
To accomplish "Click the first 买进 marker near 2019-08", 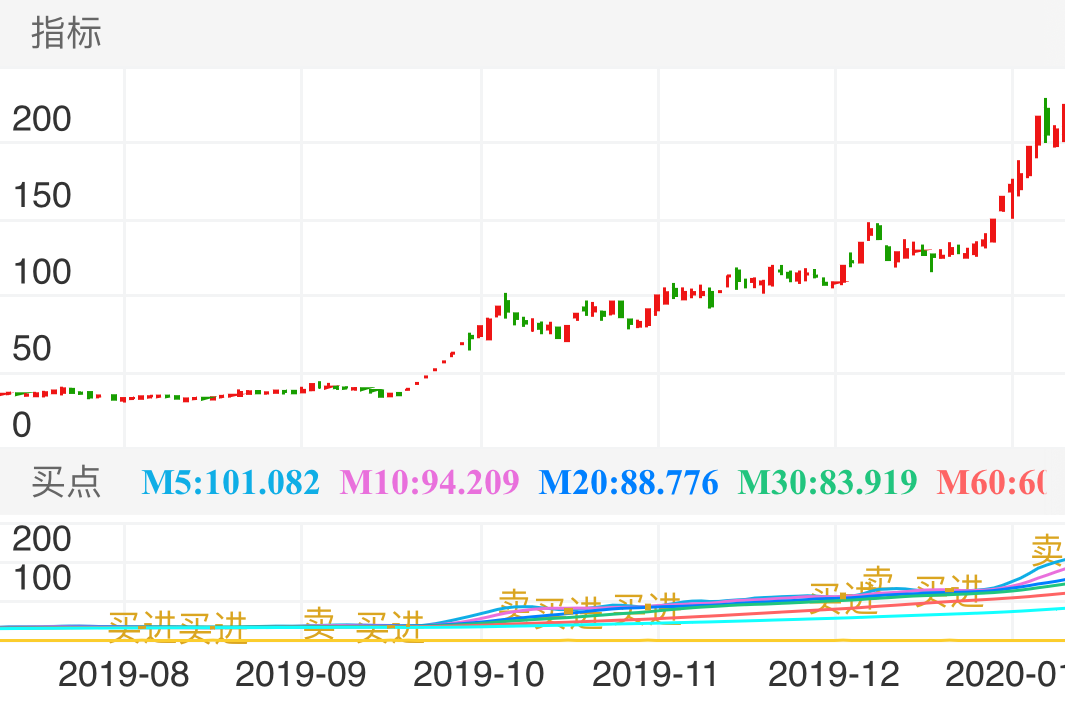I will pos(142,628).
